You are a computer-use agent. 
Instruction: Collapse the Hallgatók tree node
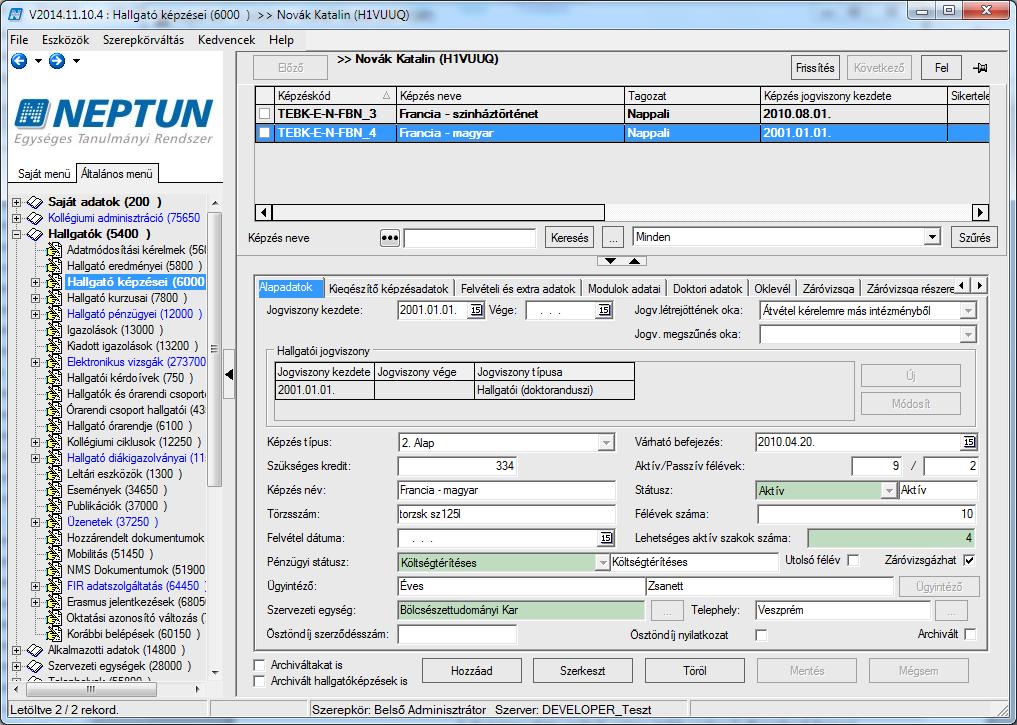tap(17, 234)
